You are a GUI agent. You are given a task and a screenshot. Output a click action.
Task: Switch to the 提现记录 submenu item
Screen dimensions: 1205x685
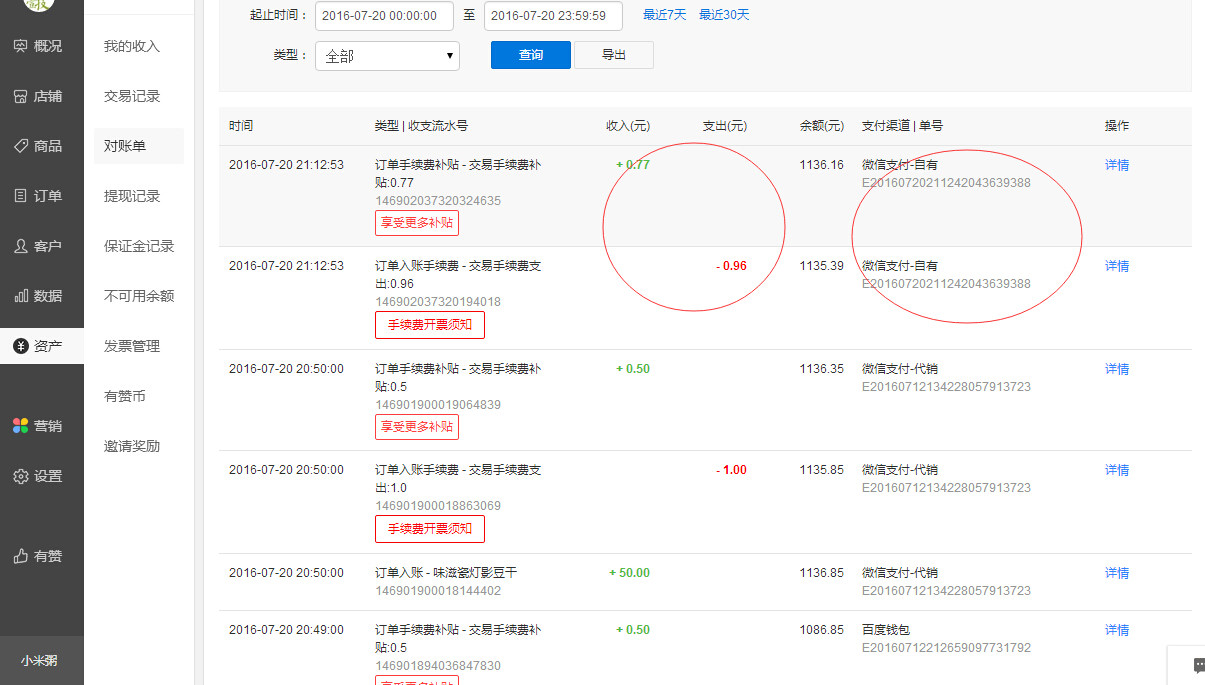[132, 196]
